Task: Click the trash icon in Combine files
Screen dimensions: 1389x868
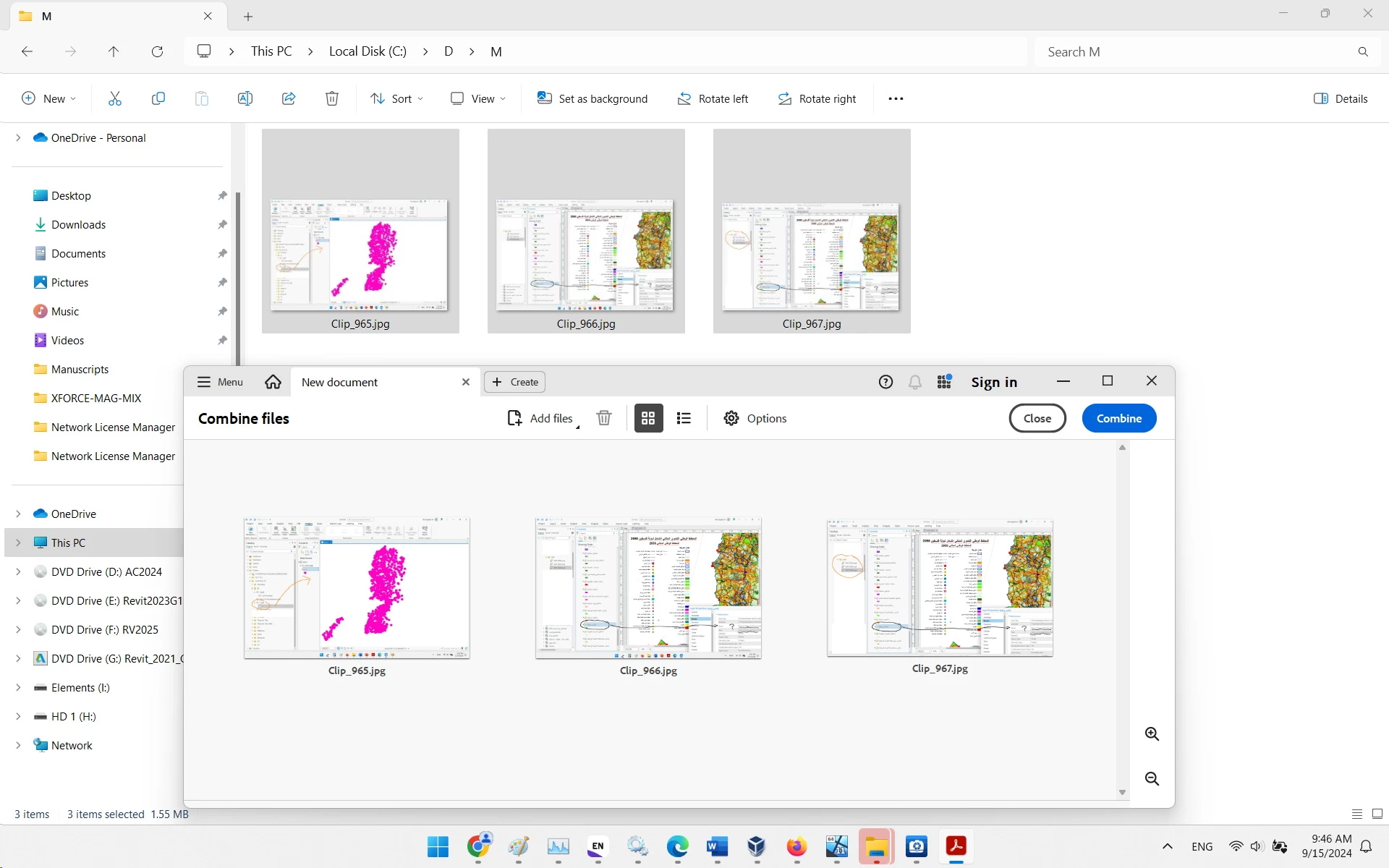Action: click(x=604, y=418)
